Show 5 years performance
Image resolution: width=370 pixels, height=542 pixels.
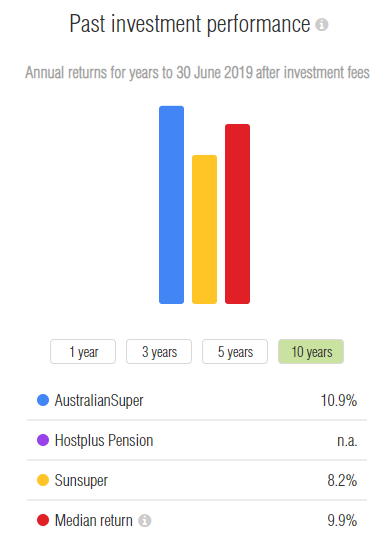235,352
